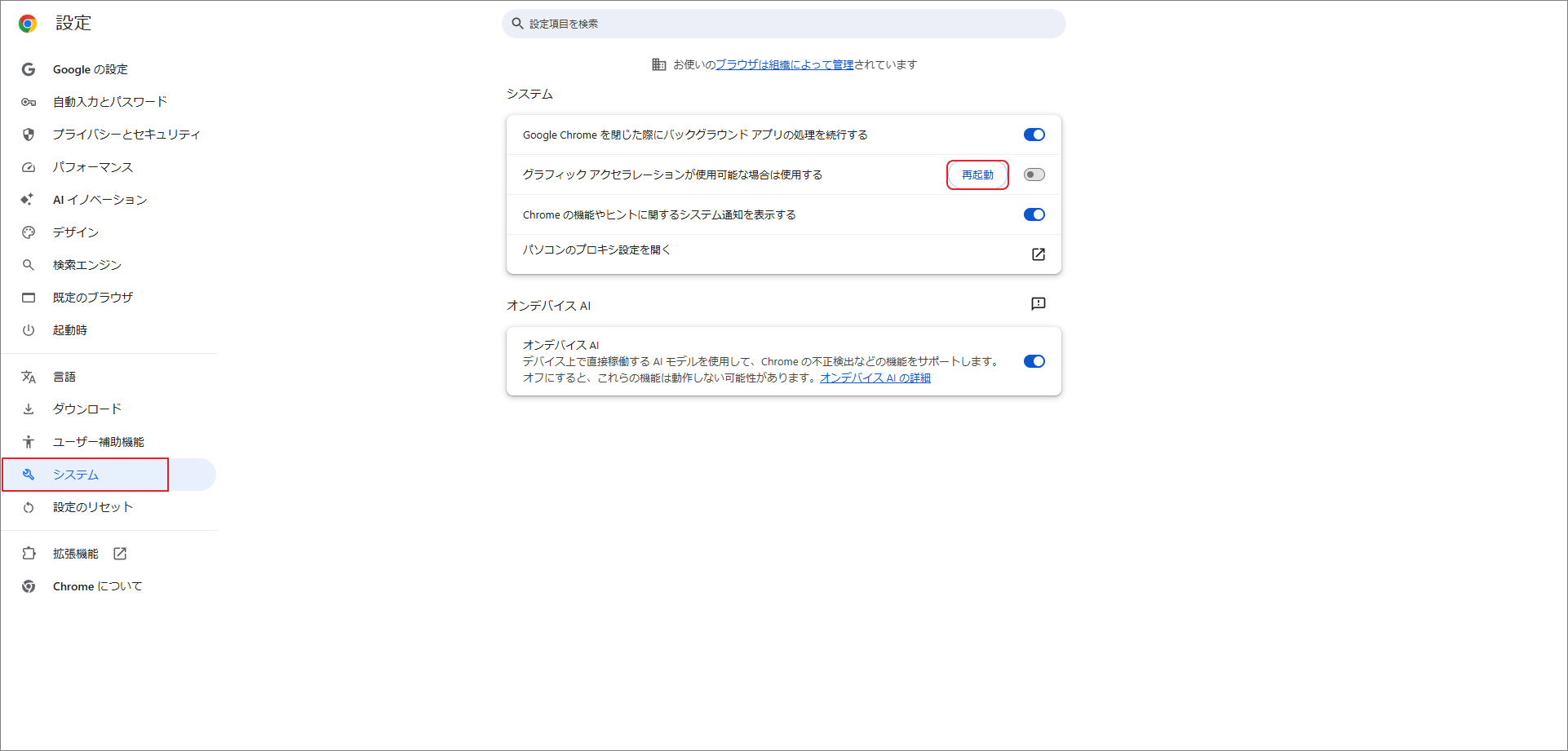Screen dimensions: 1568x751
Task: Click the key icon for 自動入力とパスワード
Action: click(x=29, y=102)
